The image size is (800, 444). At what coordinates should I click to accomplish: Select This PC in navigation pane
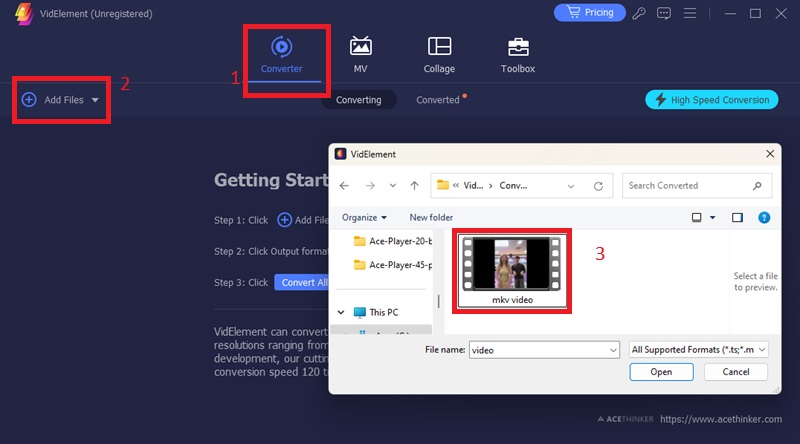coord(376,312)
